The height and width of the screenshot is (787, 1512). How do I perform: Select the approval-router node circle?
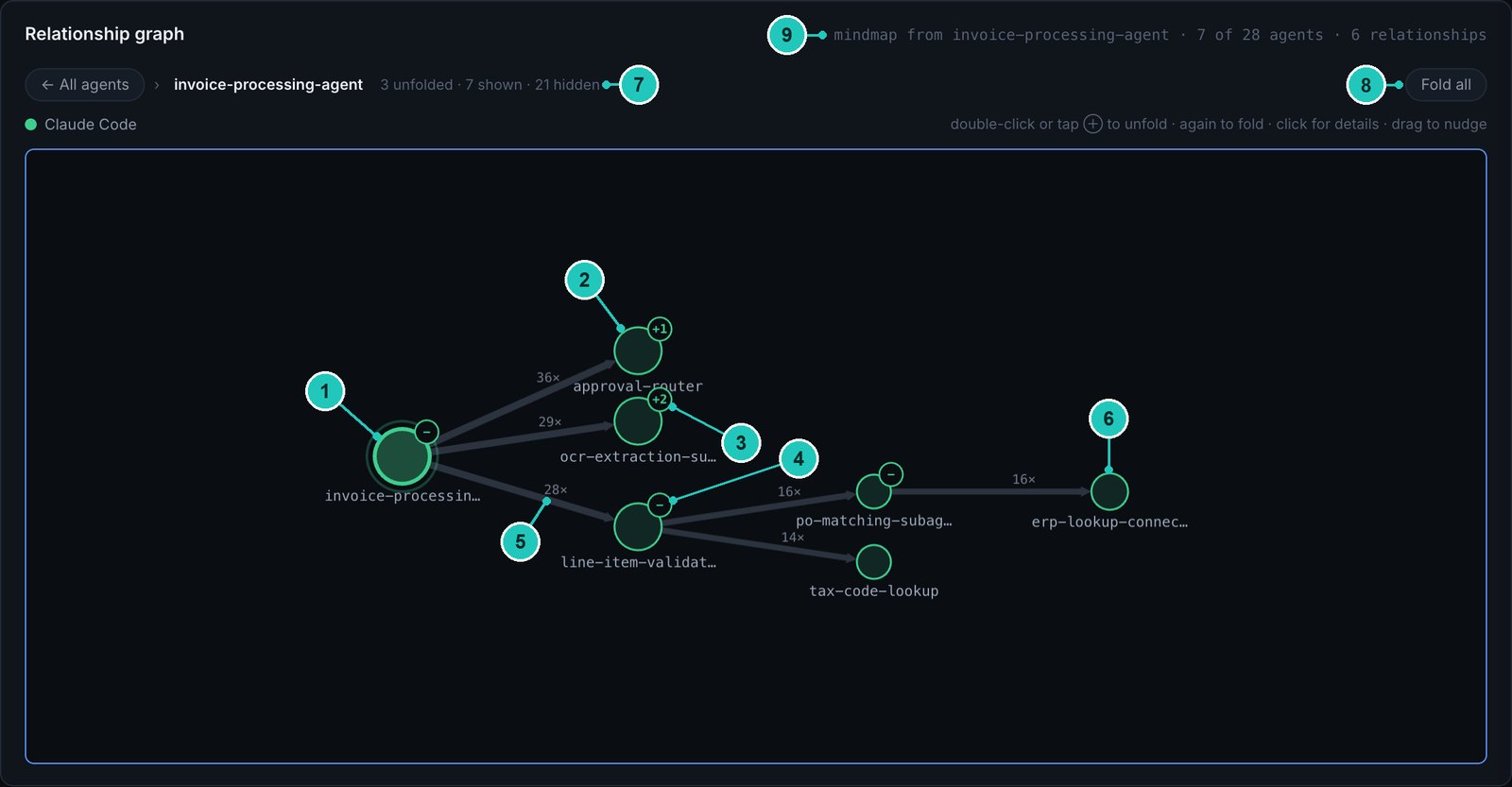(638, 351)
